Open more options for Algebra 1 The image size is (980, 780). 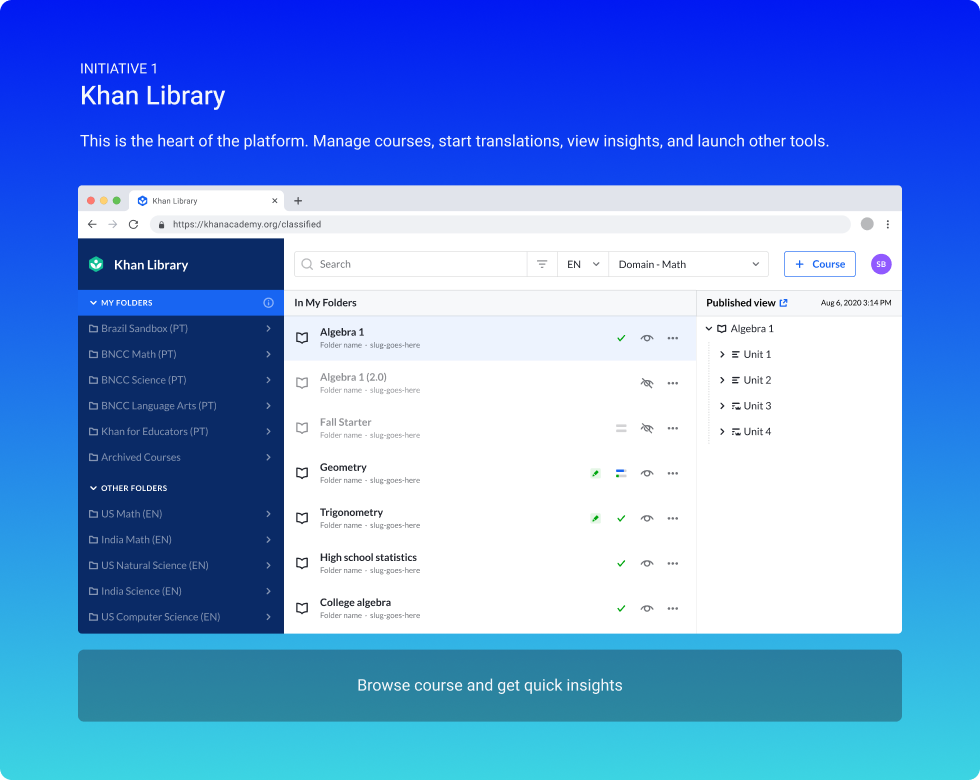672,338
